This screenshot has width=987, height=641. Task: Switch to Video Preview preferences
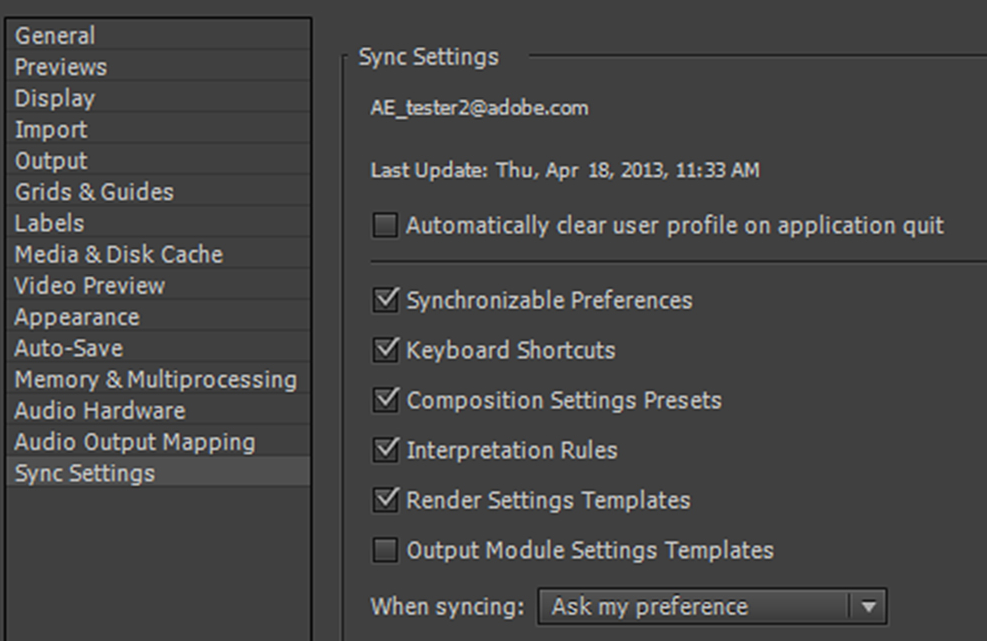159,285
